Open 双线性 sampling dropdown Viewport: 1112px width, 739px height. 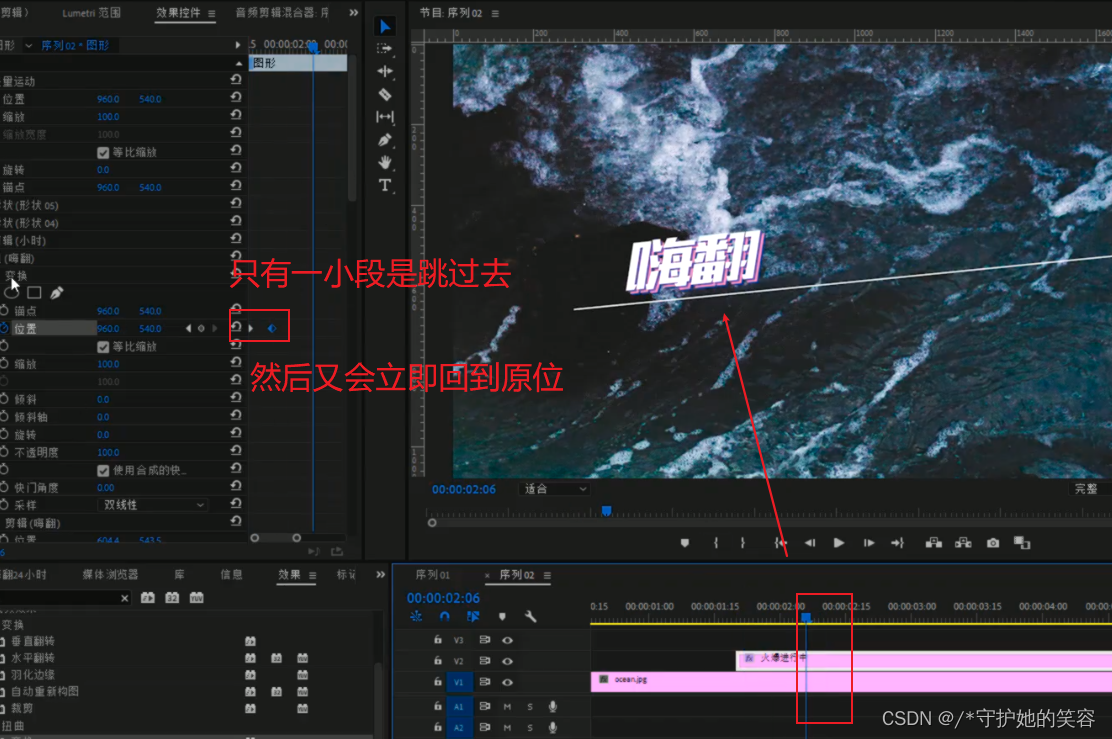pyautogui.click(x=152, y=505)
